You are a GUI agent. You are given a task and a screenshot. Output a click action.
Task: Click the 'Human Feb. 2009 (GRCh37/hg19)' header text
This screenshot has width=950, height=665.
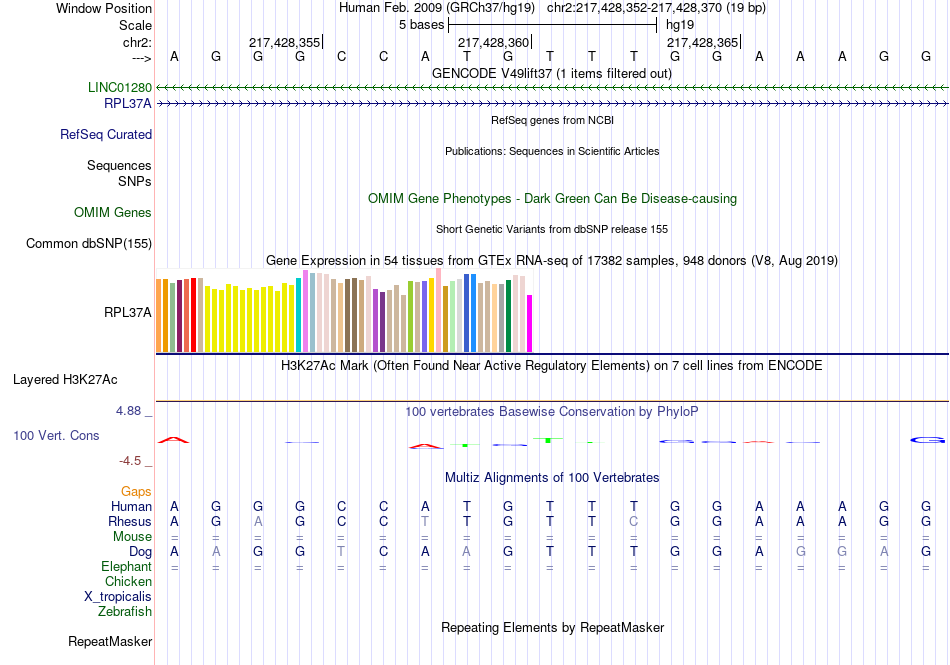437,8
